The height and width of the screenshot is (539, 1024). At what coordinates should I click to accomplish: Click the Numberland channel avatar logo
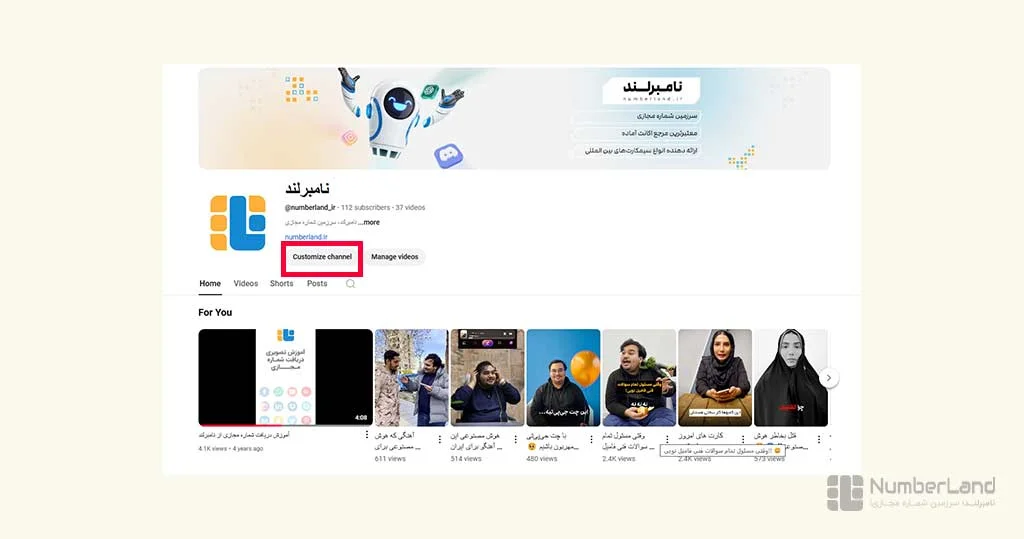pos(238,223)
